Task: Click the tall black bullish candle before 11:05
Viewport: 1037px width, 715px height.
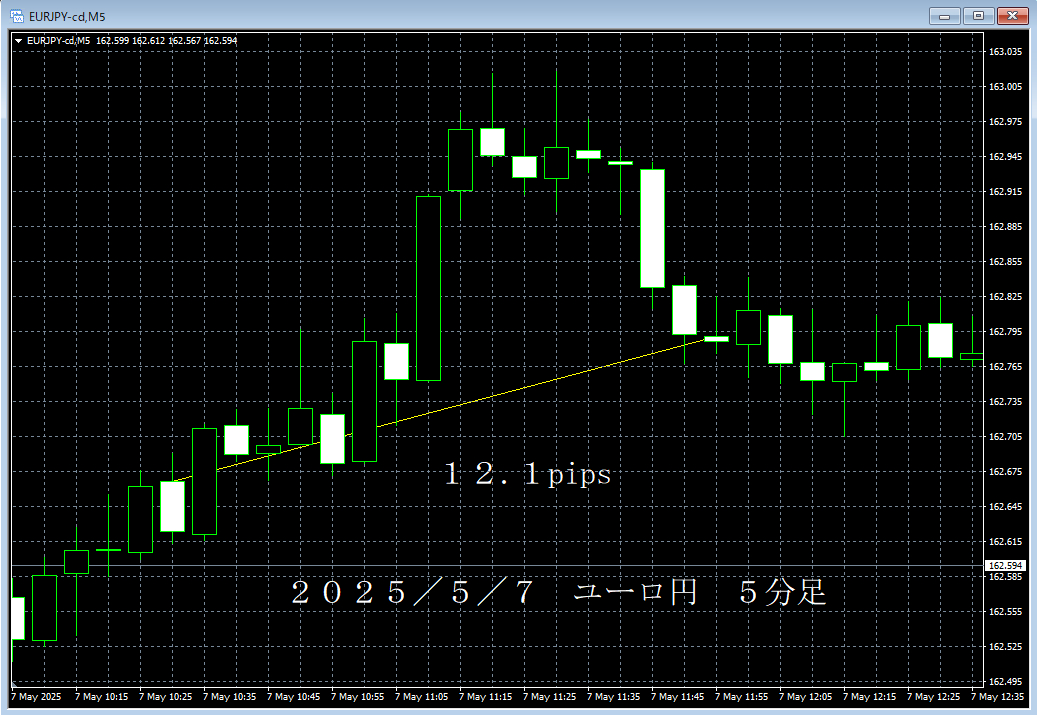Action: coord(429,288)
